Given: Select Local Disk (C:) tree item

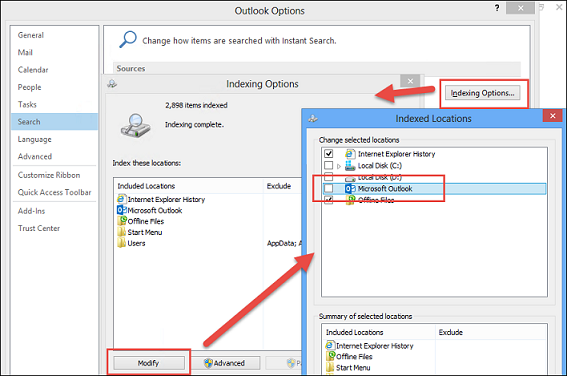Looking at the screenshot, I should [380, 166].
